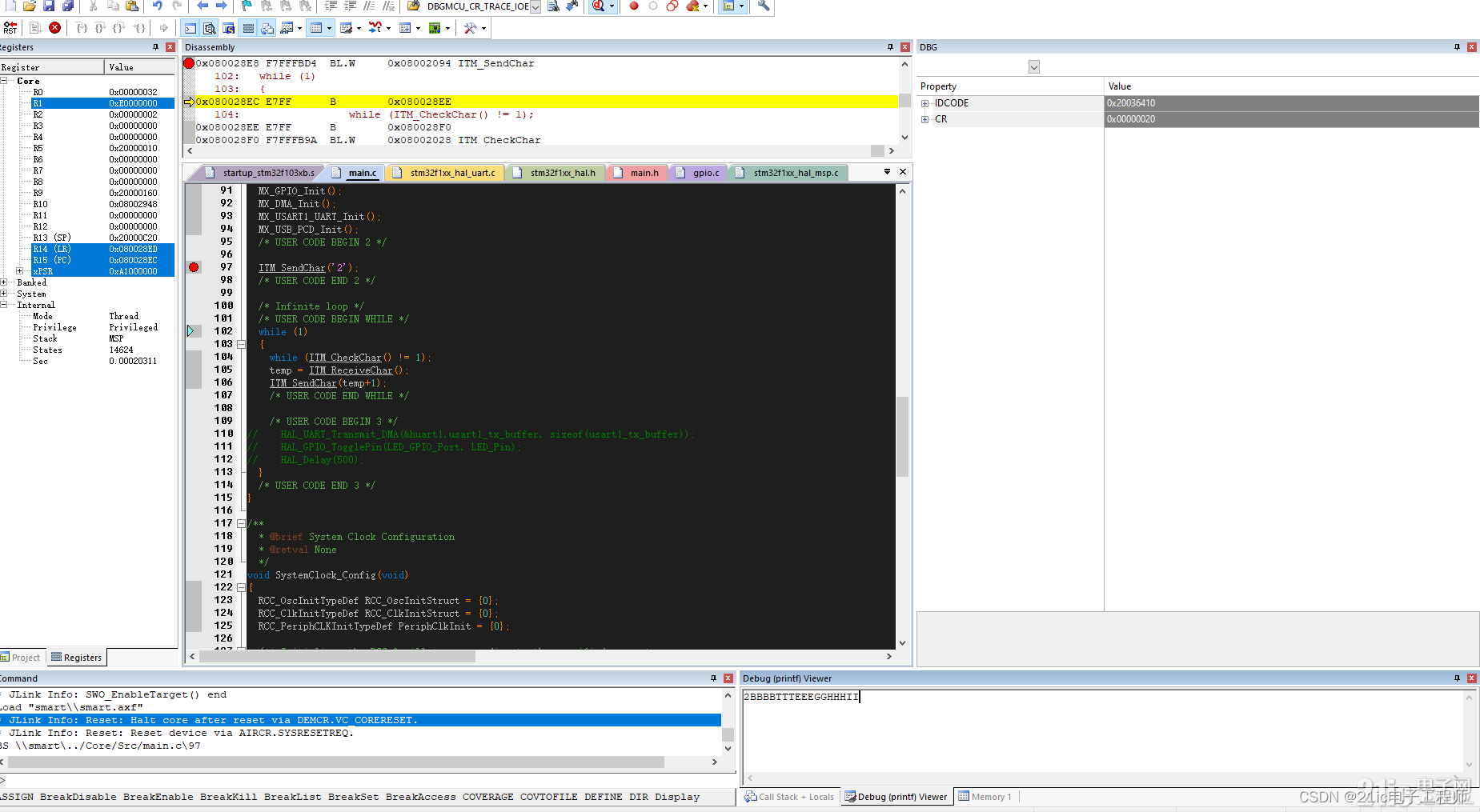The image size is (1480, 812).
Task: Expand the System register group
Action: click(x=4, y=294)
